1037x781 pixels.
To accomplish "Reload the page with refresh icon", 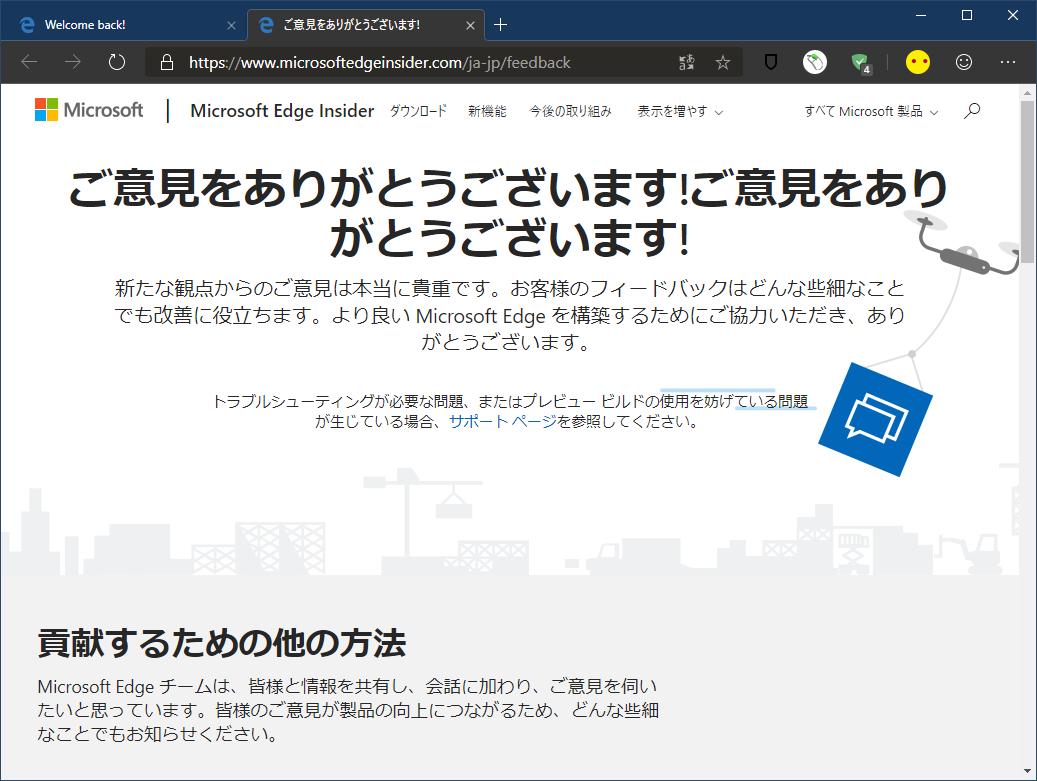I will [x=116, y=61].
